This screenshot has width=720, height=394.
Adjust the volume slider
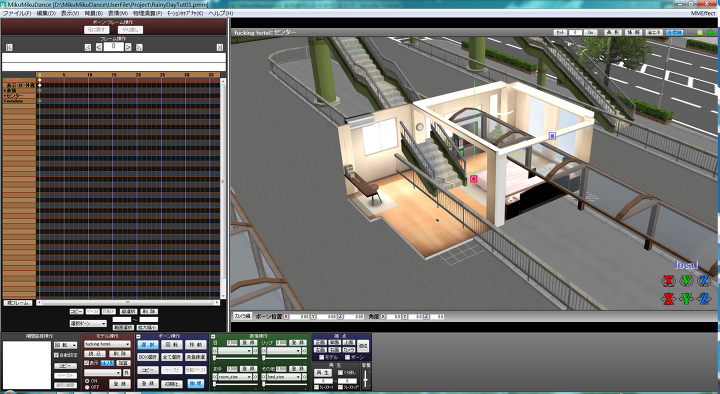[366, 380]
